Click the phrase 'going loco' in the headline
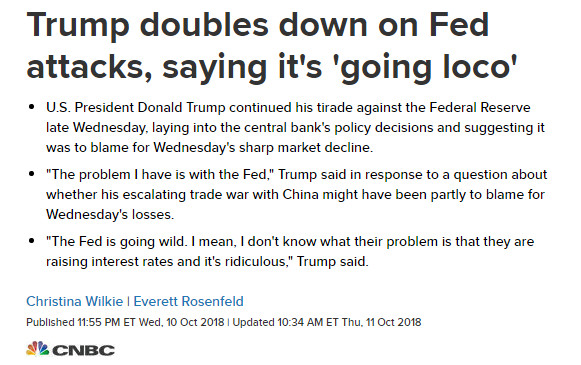 click(x=425, y=67)
